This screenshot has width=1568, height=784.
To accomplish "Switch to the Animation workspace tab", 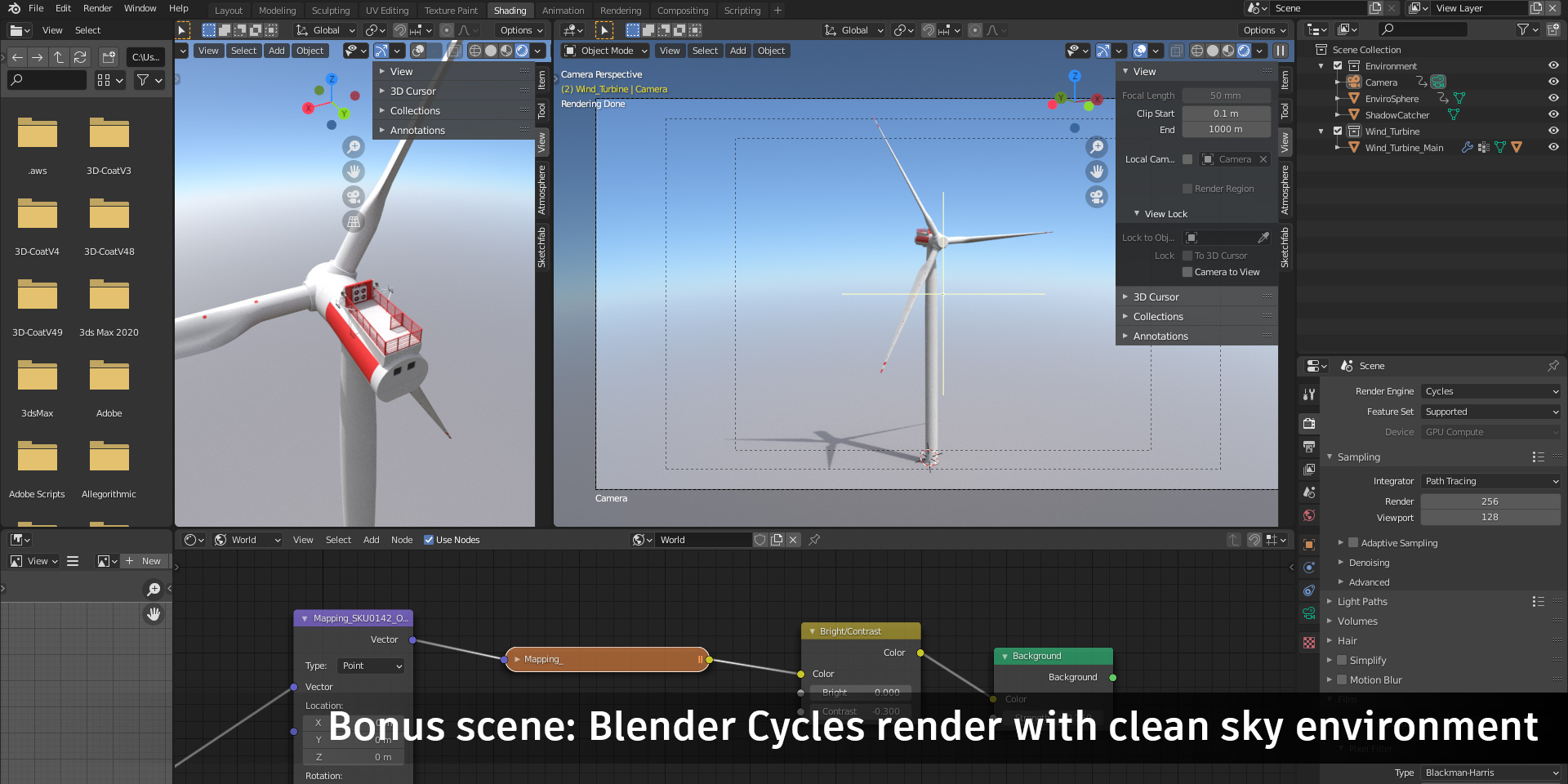I will (x=563, y=10).
